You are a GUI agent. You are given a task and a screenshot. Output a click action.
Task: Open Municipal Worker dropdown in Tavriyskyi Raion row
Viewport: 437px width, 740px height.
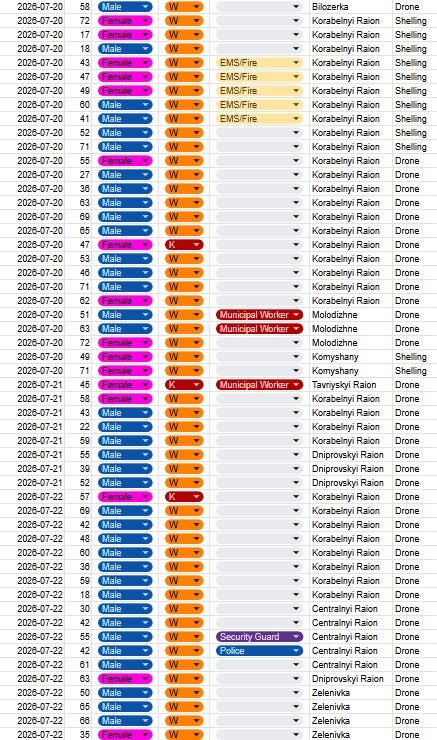pos(259,385)
